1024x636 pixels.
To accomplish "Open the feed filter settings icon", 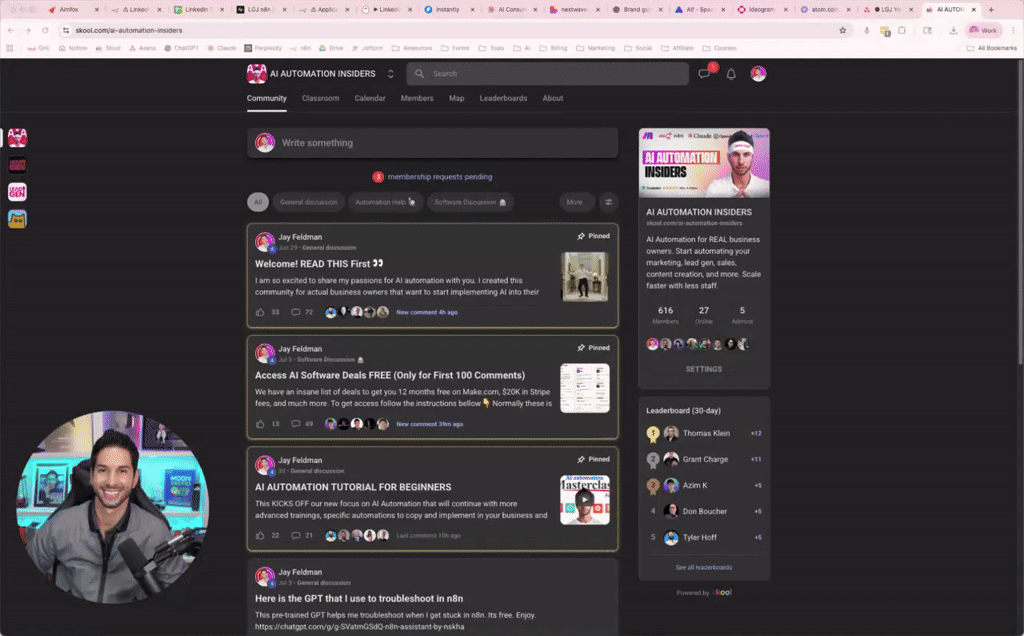I will pos(609,202).
